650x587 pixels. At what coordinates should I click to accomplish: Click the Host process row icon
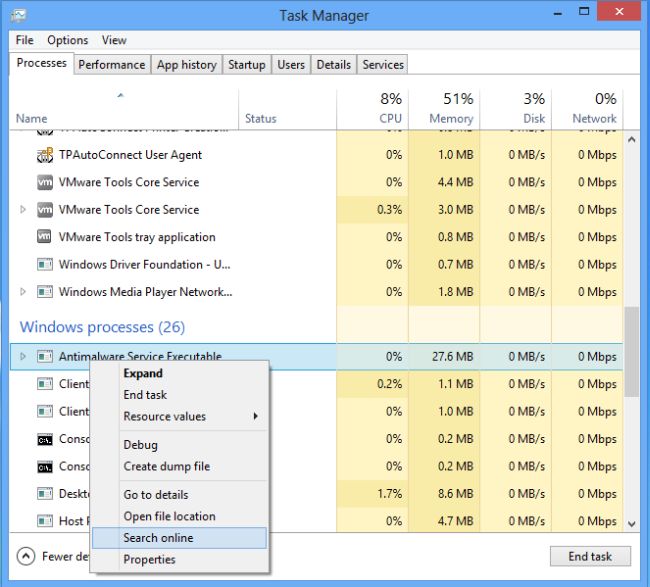click(x=45, y=521)
